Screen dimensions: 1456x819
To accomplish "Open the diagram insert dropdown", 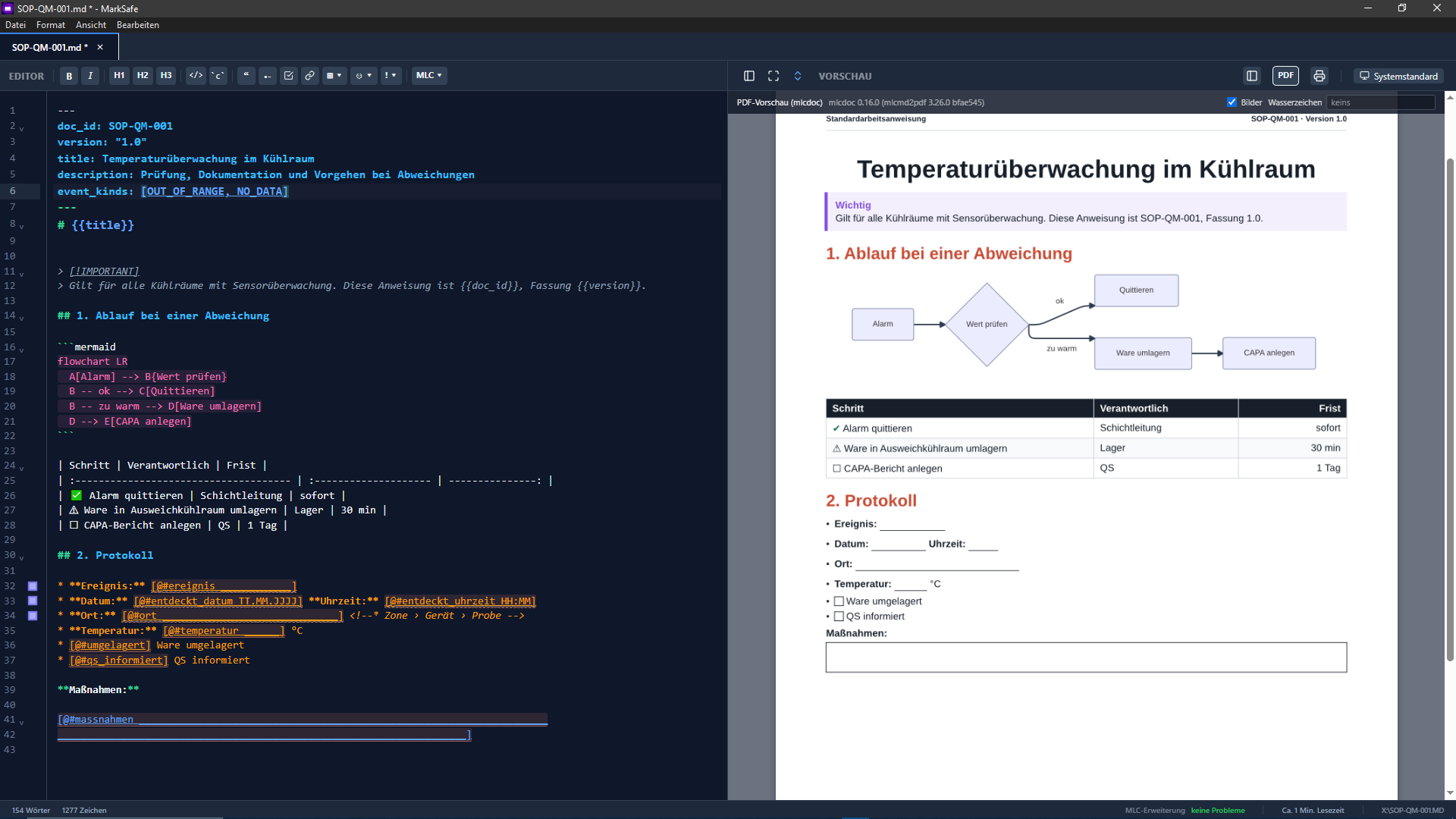I will coord(364,76).
